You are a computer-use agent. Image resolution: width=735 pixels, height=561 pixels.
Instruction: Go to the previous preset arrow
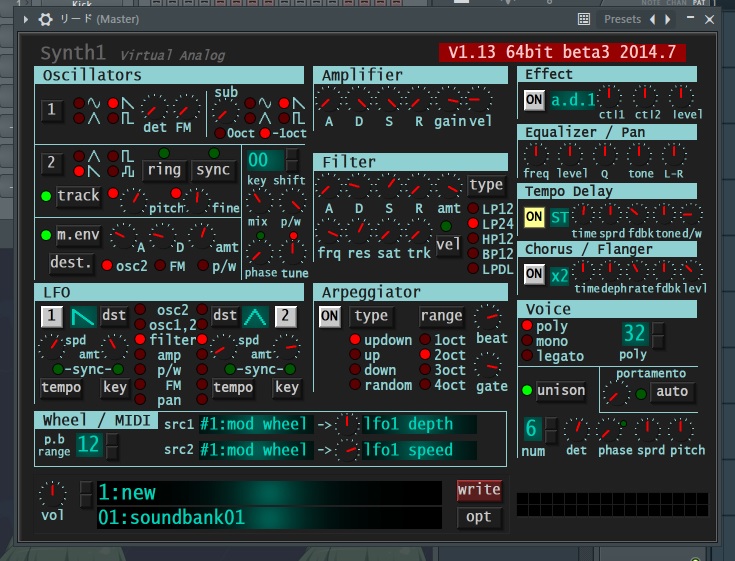652,19
